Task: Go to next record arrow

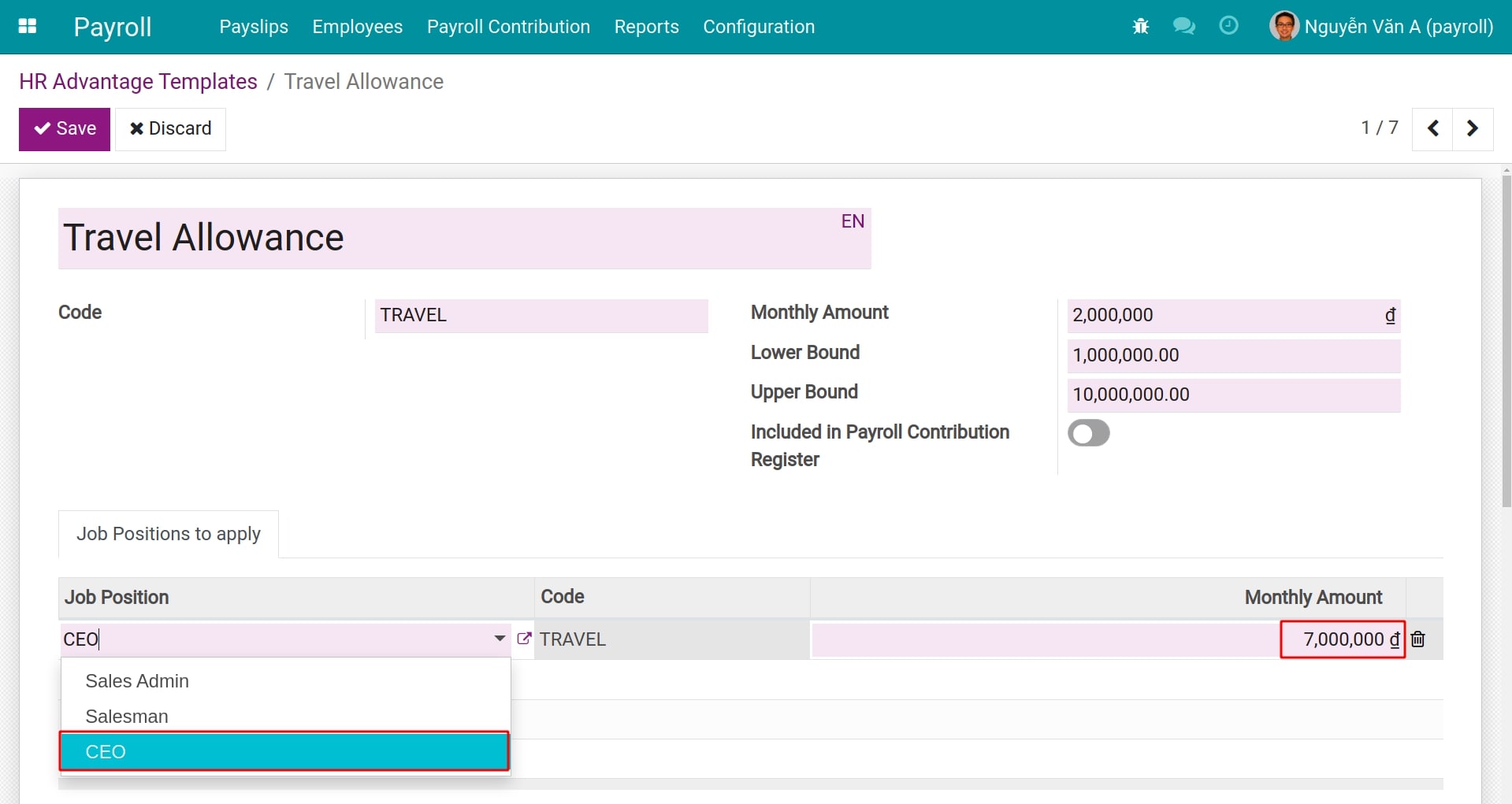Action: [x=1472, y=128]
